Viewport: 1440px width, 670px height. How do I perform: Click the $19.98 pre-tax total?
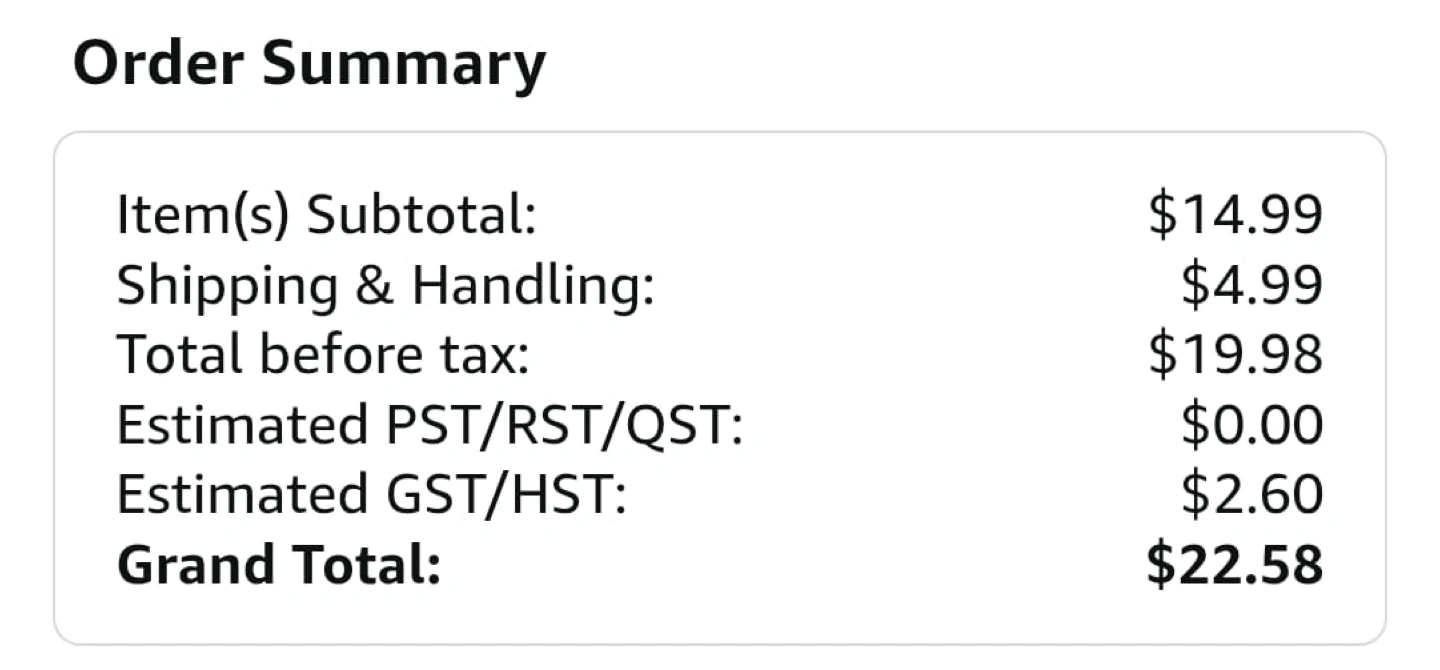click(x=1236, y=355)
